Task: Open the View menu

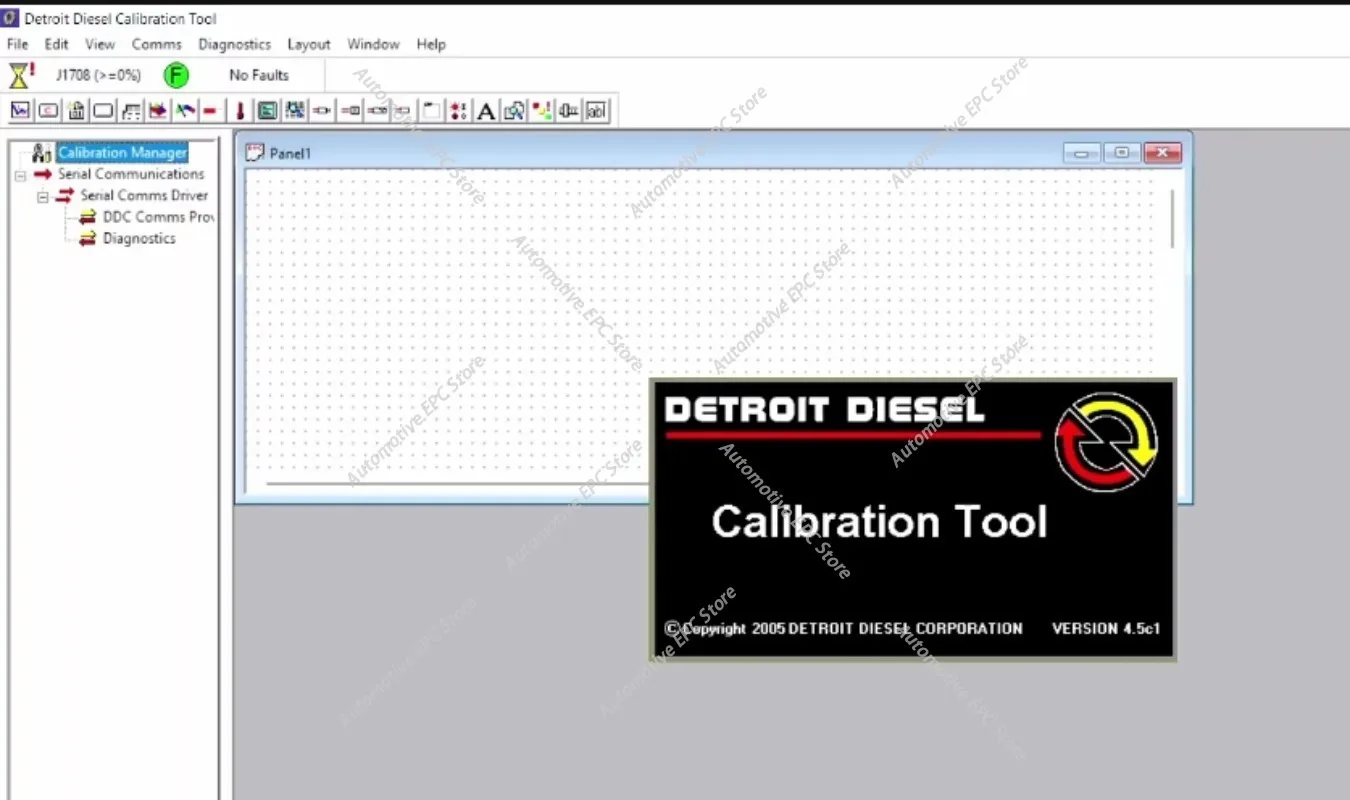Action: [100, 44]
